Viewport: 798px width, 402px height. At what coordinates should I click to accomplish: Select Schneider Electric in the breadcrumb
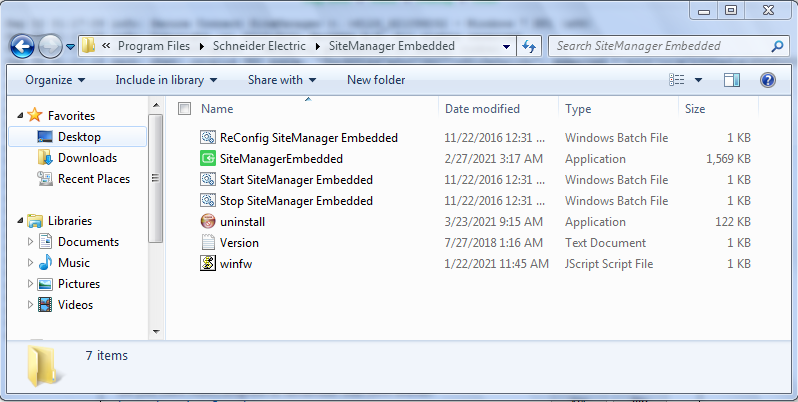tap(259, 46)
